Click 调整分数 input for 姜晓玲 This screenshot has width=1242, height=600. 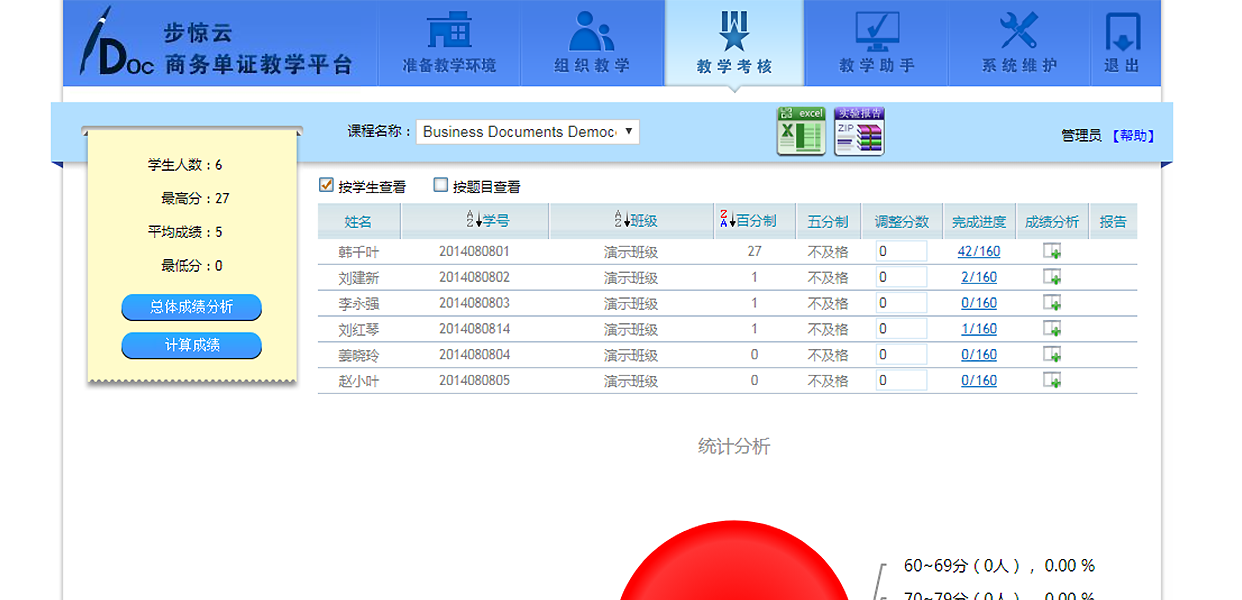click(901, 355)
